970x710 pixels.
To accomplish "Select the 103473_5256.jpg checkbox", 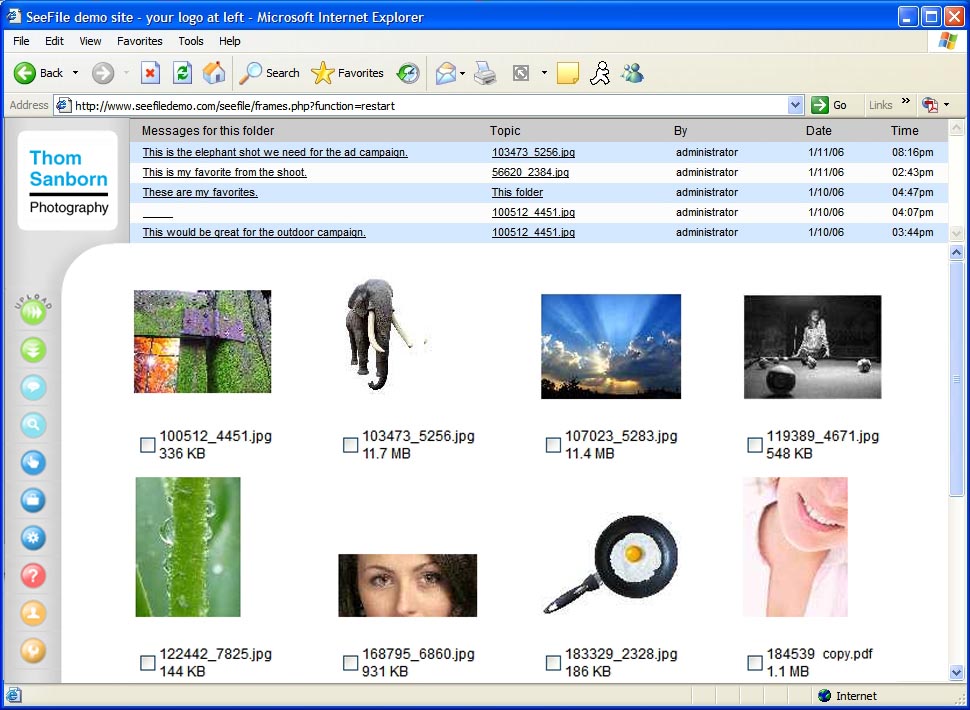I will pyautogui.click(x=350, y=444).
